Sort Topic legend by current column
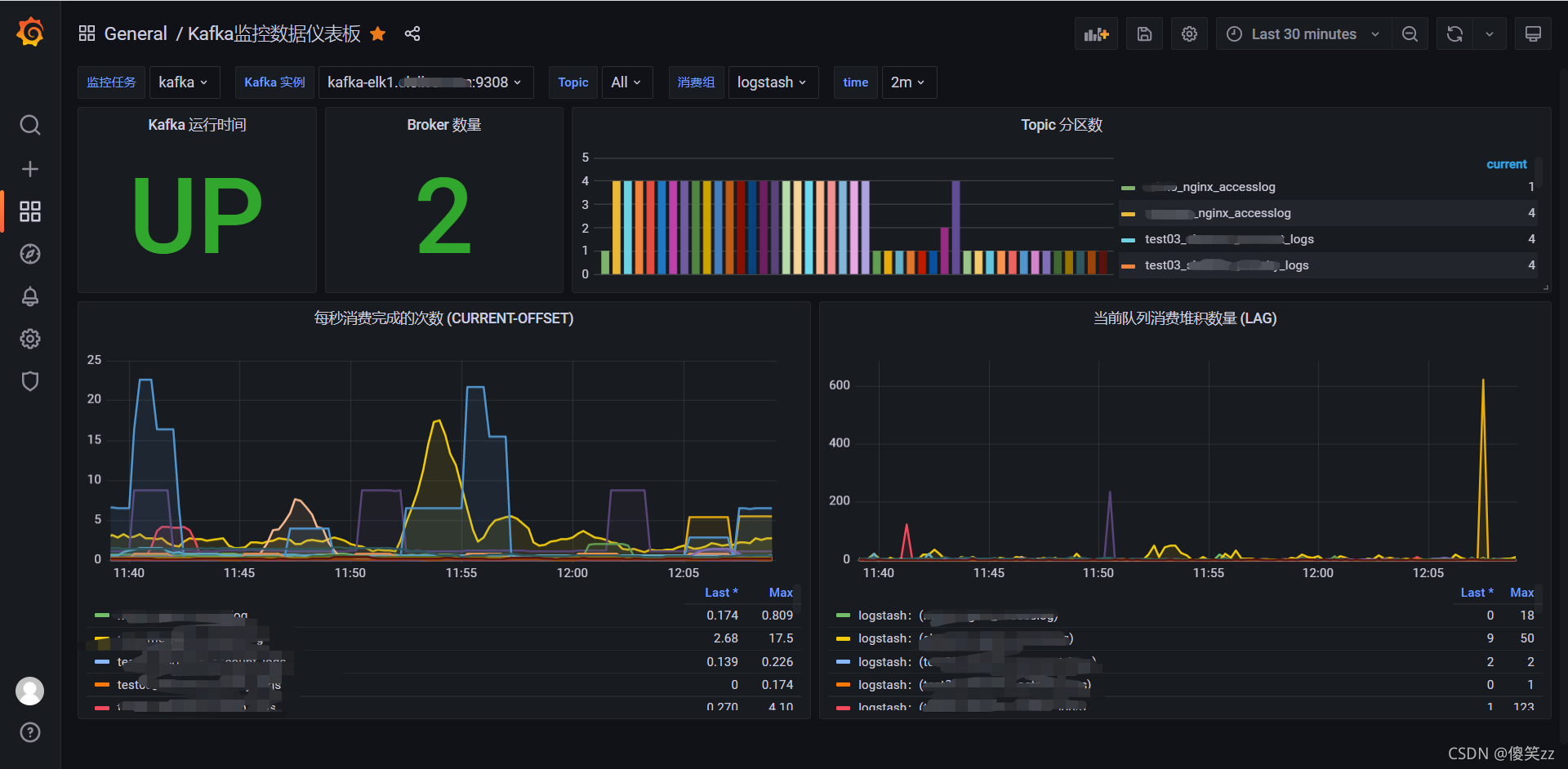The height and width of the screenshot is (769, 1568). pyautogui.click(x=1506, y=164)
